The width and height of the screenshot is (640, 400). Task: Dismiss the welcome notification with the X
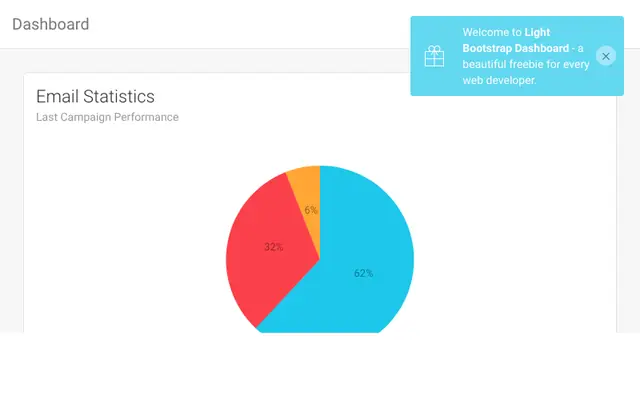pos(606,56)
